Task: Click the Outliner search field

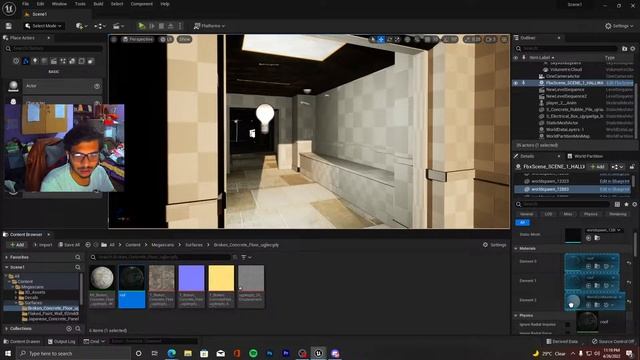Action: (x=567, y=49)
